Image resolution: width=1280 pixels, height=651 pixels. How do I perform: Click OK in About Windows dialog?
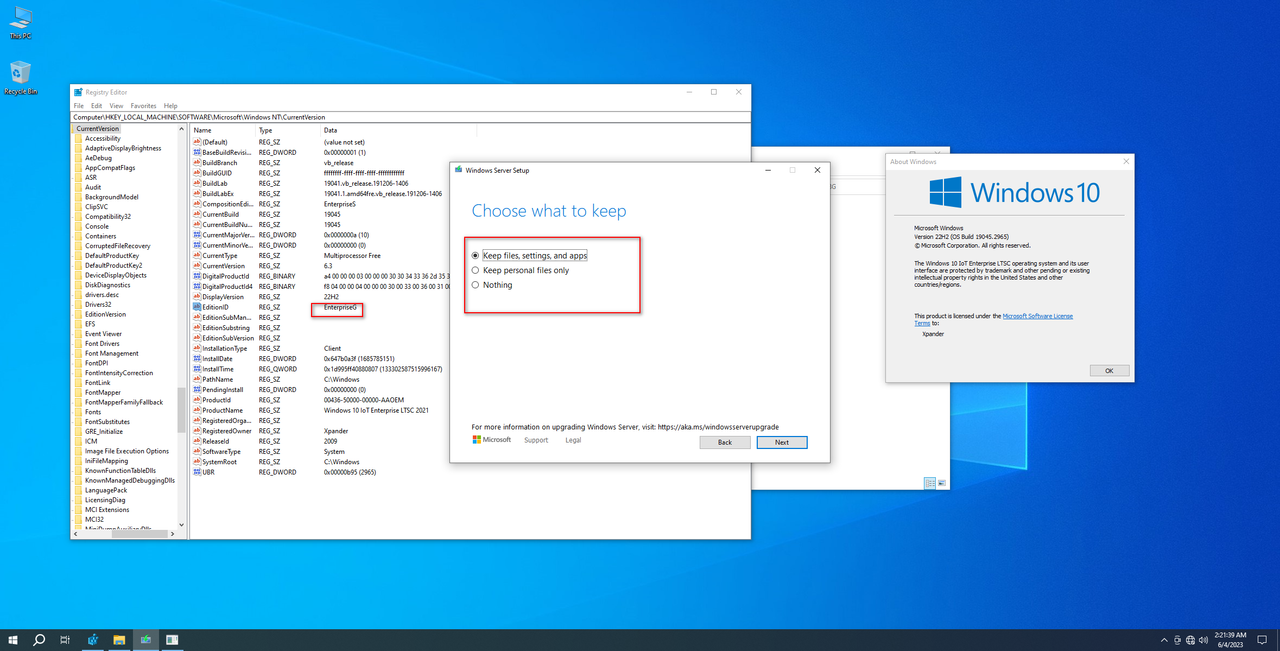[x=1109, y=370]
